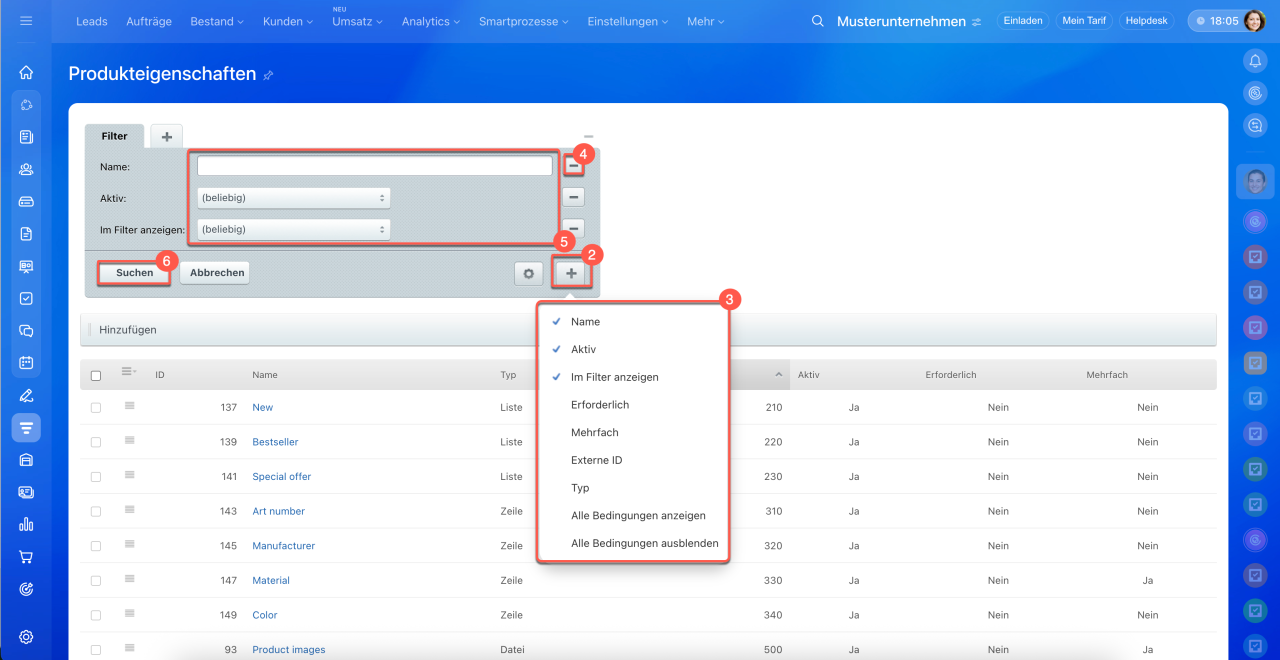Select the checkbox for Manufacturer row
1280x660 pixels.
click(96, 546)
